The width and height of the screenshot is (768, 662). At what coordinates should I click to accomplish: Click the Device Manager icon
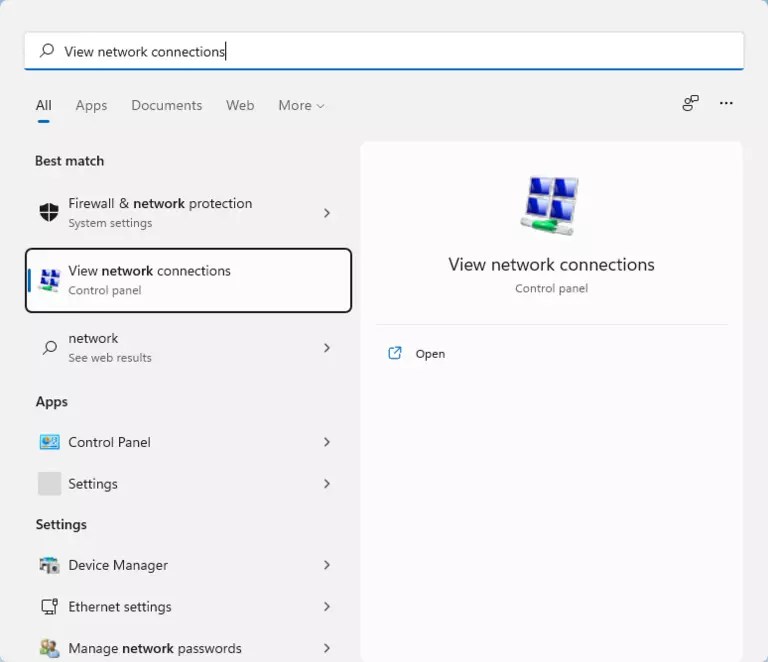pos(49,565)
